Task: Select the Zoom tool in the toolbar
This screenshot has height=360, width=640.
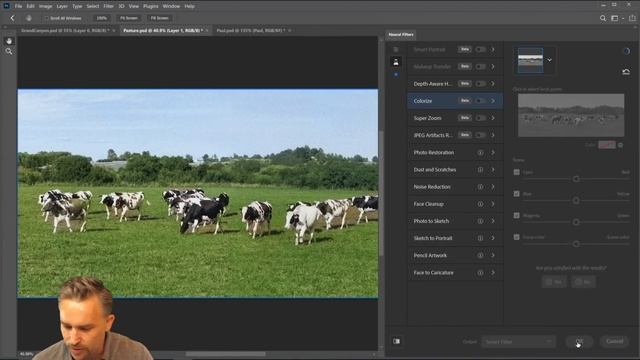Action: (9, 51)
